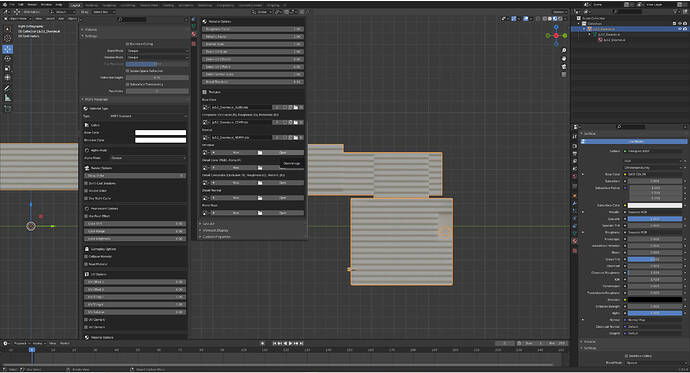Enable Double Sided option
The height and width of the screenshot is (373, 690).
[86, 191]
